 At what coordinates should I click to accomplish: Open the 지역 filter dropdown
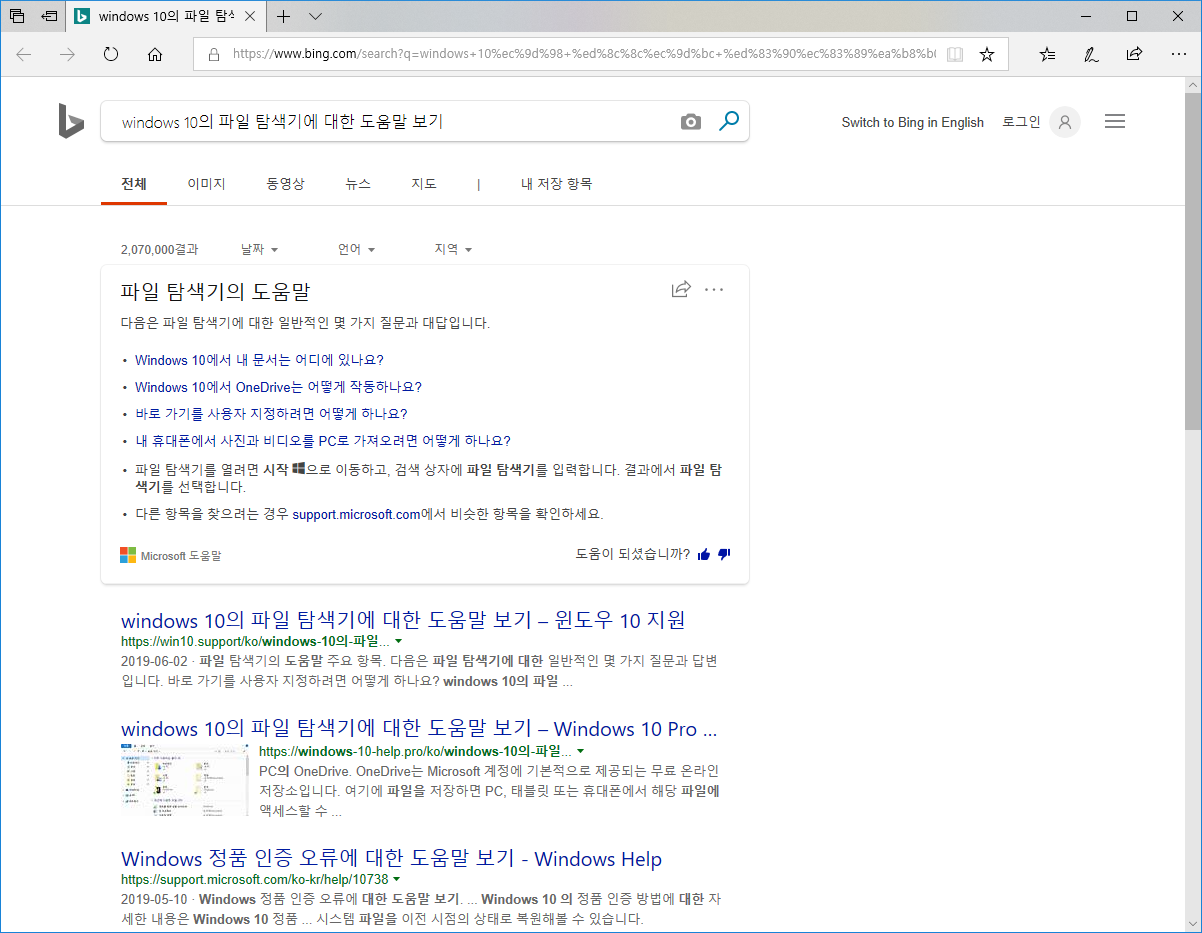coord(453,249)
